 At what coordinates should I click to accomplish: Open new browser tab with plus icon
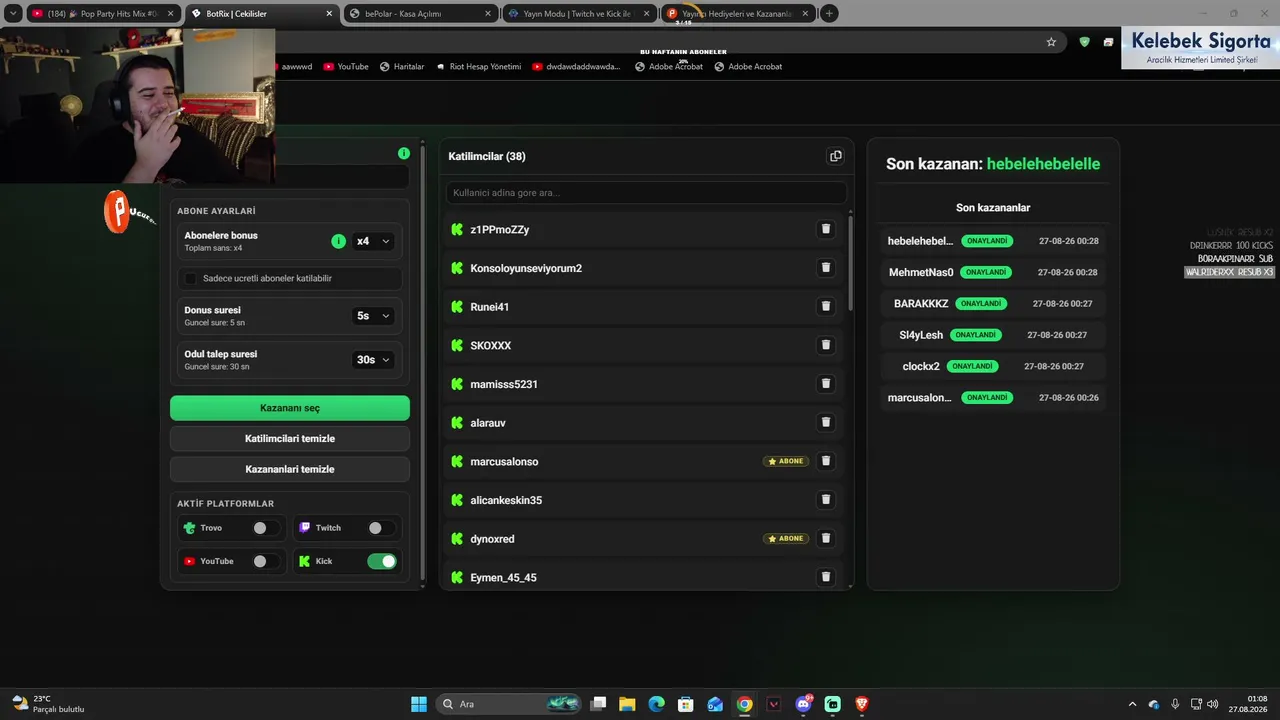[x=829, y=14]
